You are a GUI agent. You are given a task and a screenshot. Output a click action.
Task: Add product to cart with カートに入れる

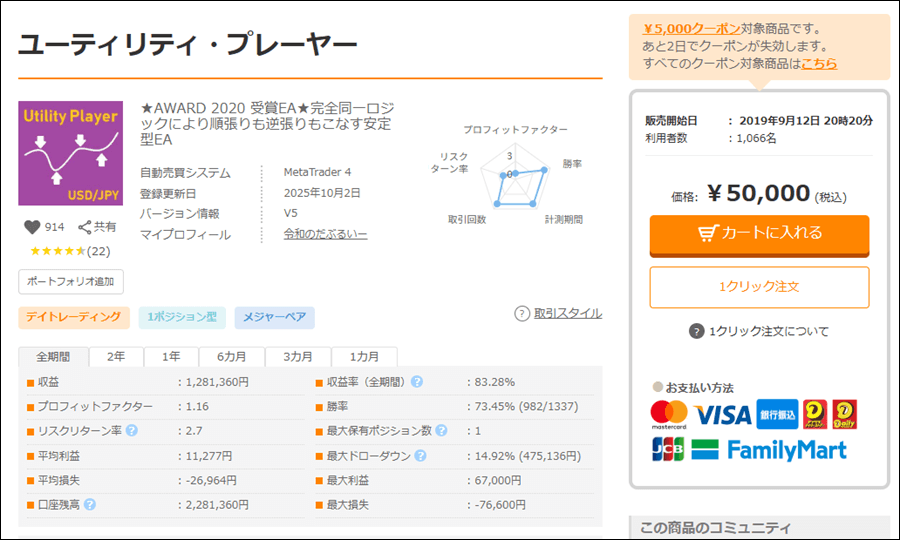click(759, 234)
